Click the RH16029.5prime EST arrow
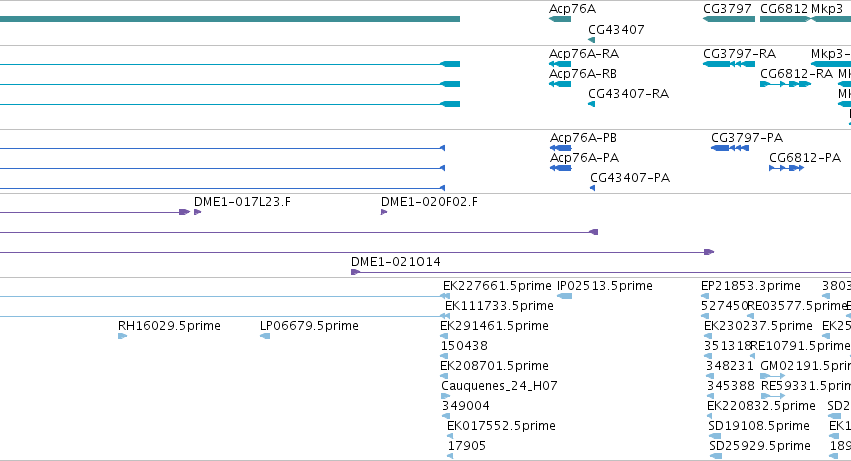The width and height of the screenshot is (851, 461). click(x=122, y=336)
